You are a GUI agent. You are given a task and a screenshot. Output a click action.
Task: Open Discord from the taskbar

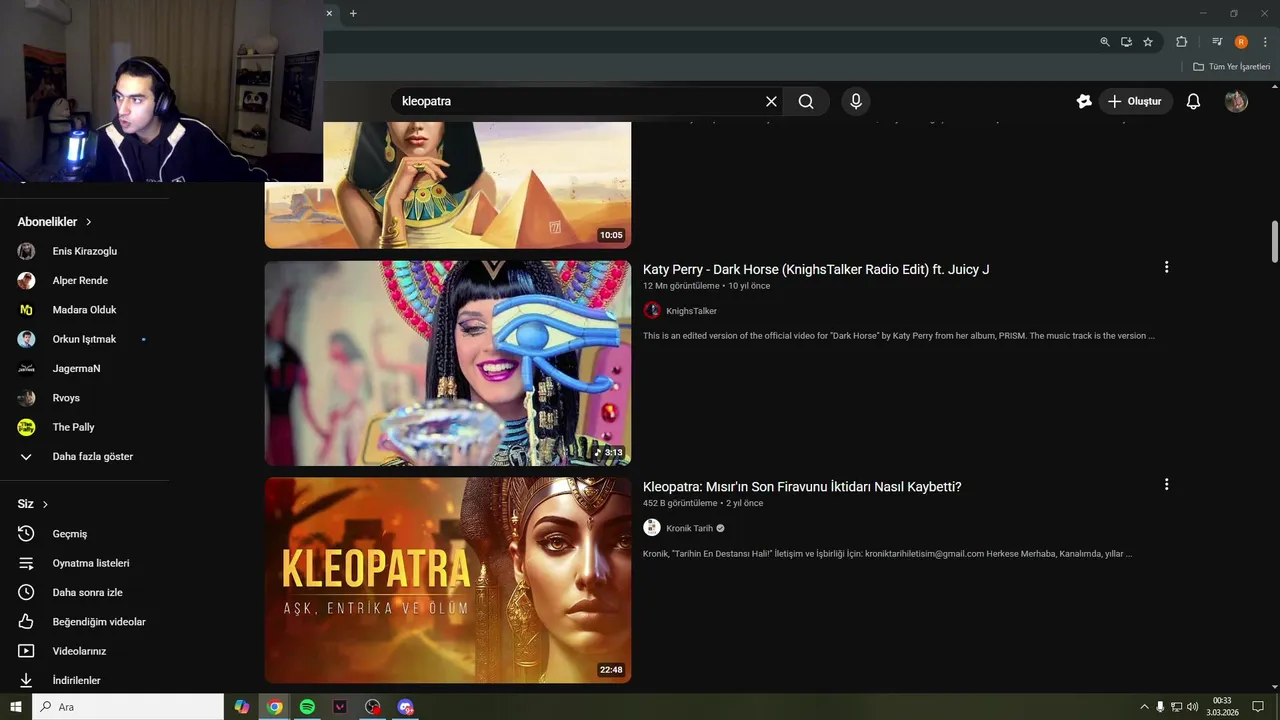coord(405,707)
